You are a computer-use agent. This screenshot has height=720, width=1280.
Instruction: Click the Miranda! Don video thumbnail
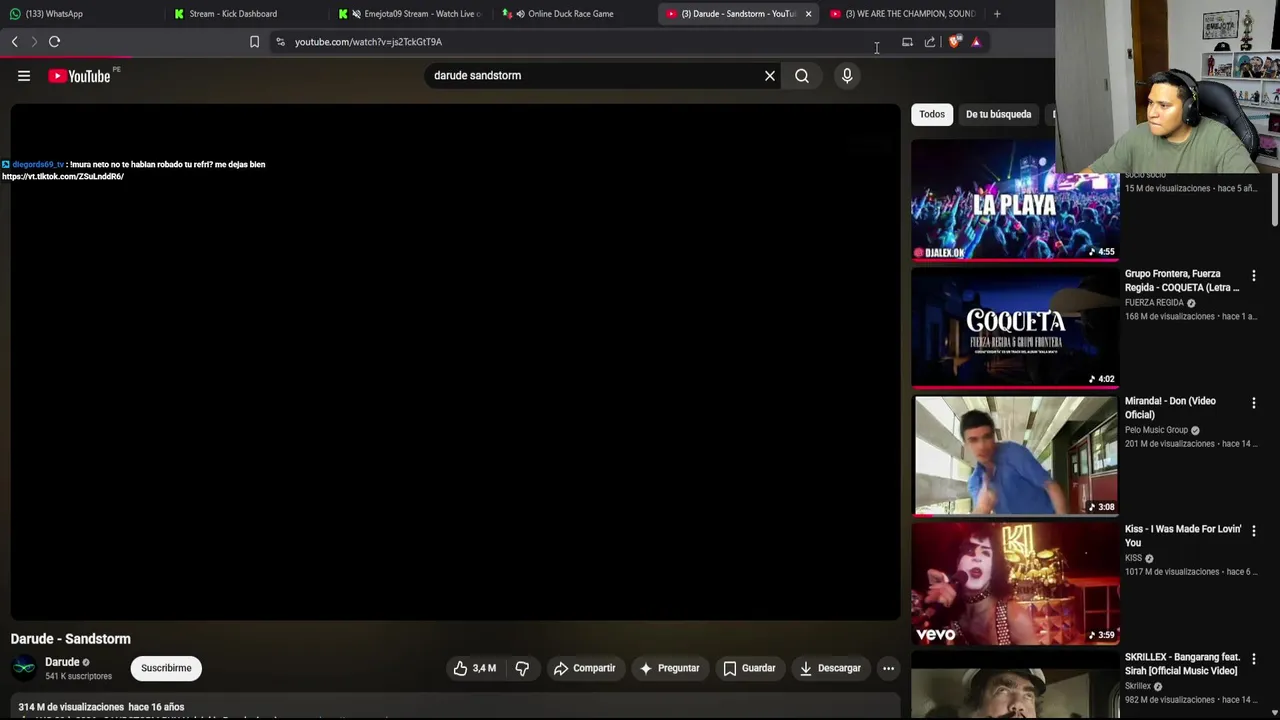1015,455
